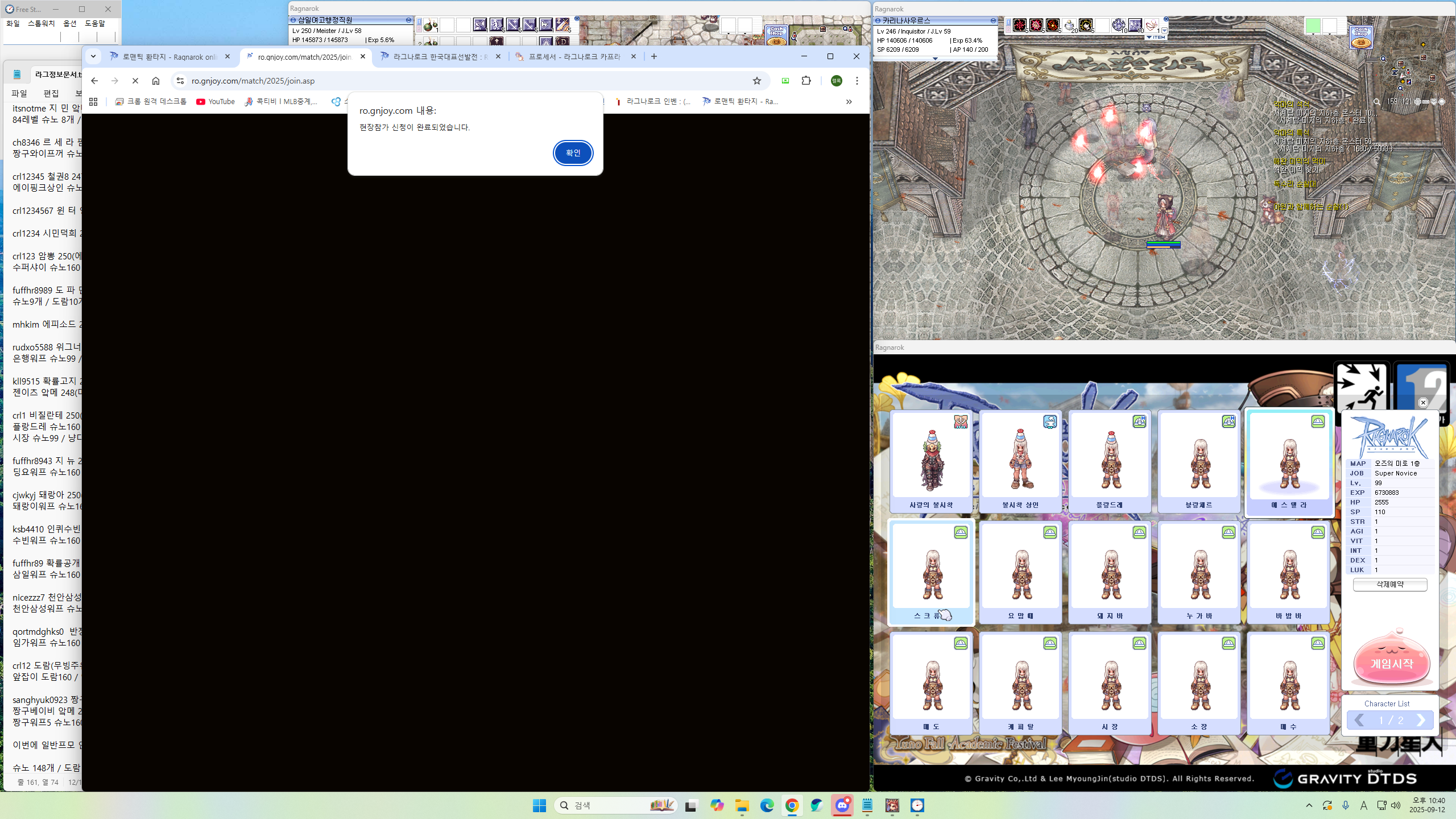The width and height of the screenshot is (1456, 819).
Task: Use second red skill in hotbar
Action: [x=1036, y=25]
